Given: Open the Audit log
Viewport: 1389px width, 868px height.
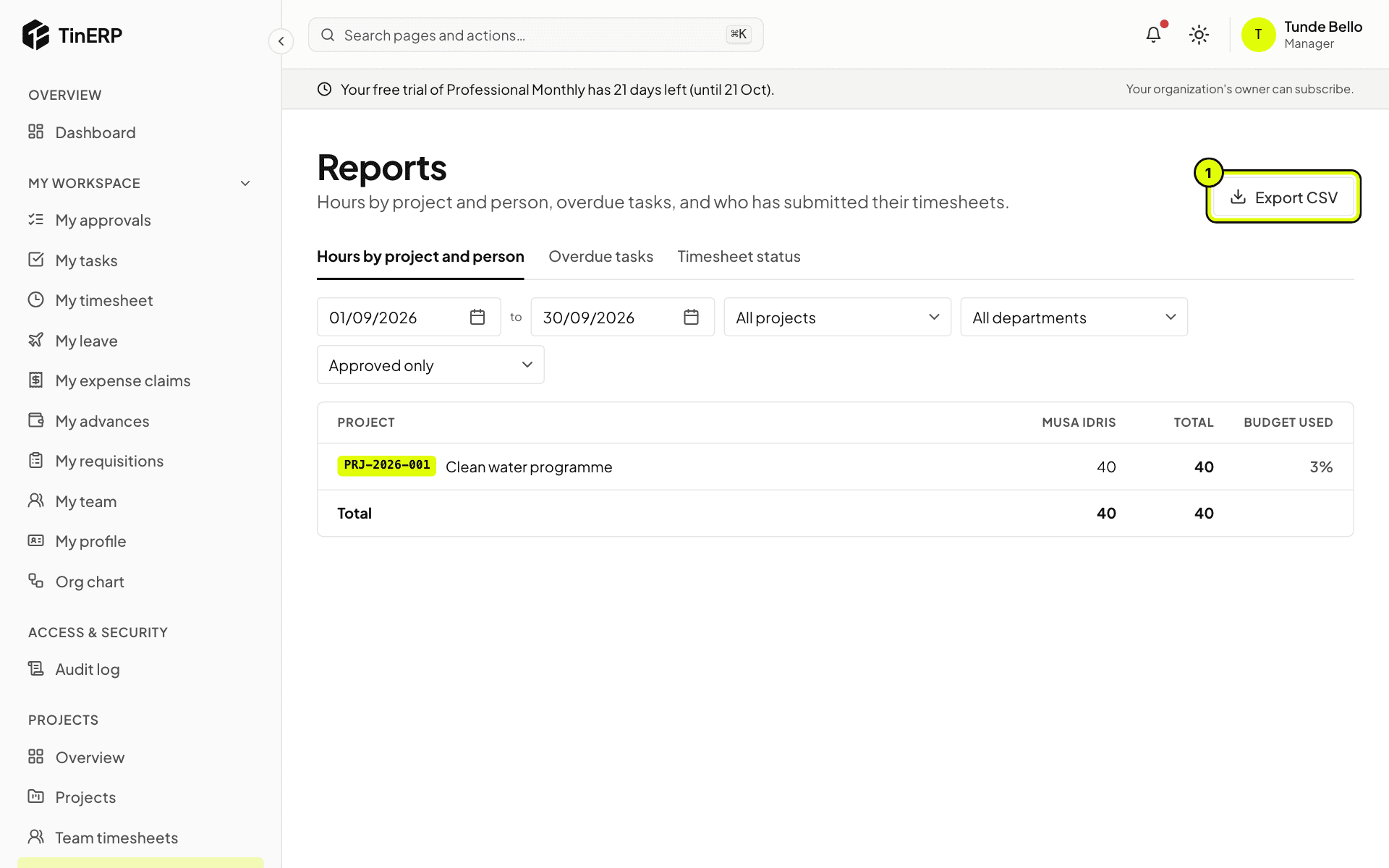Looking at the screenshot, I should [x=140, y=669].
